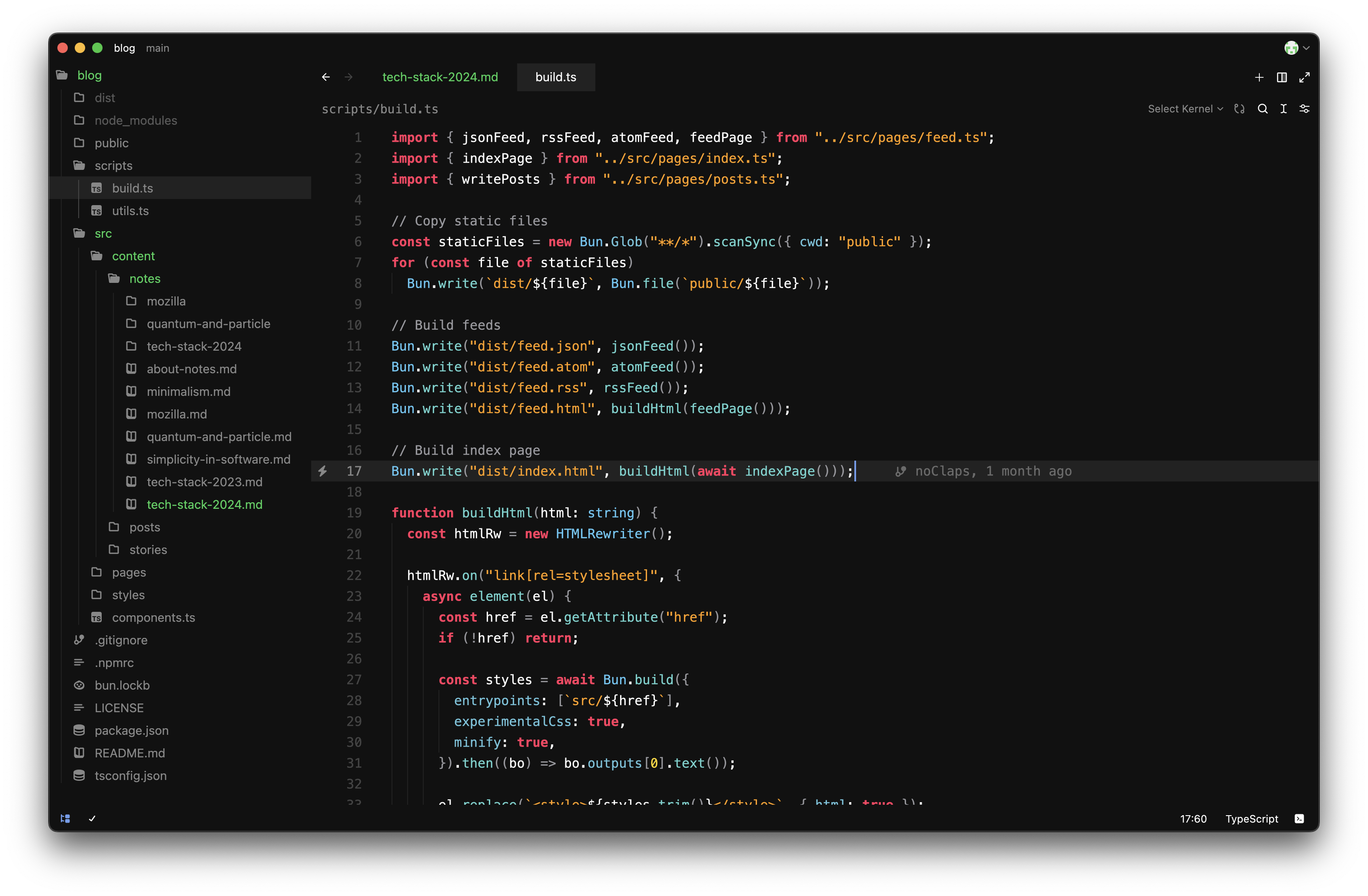Click the checkmark diagnostics icon in status bar
Image resolution: width=1368 pixels, height=896 pixels.
tap(92, 818)
